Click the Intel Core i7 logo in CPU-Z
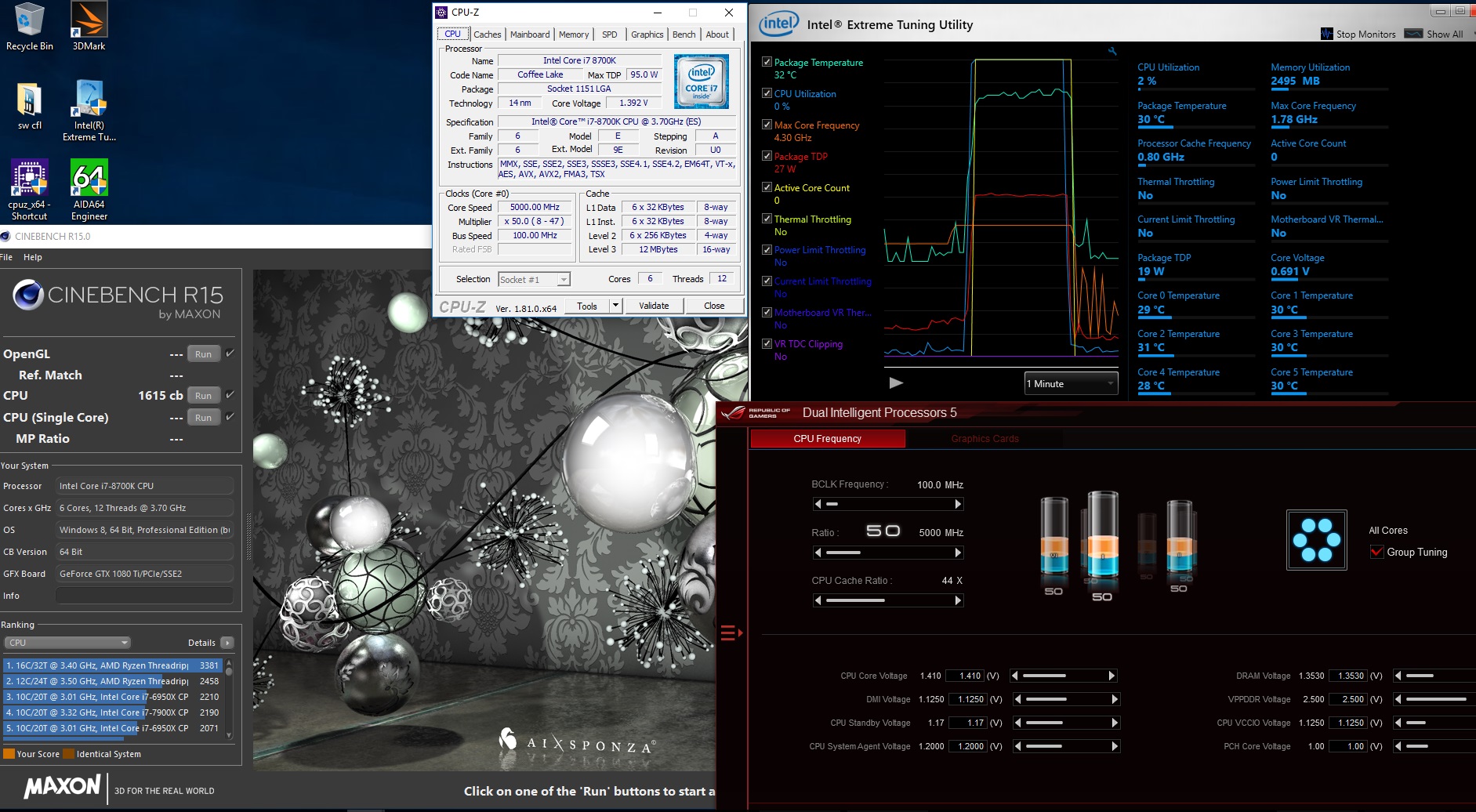Screen dimensions: 1476x812 702,82
